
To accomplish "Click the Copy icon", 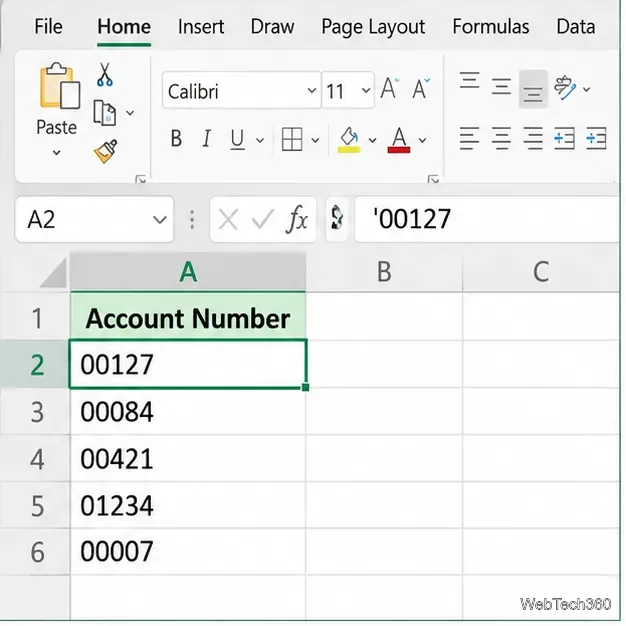I will (x=105, y=113).
